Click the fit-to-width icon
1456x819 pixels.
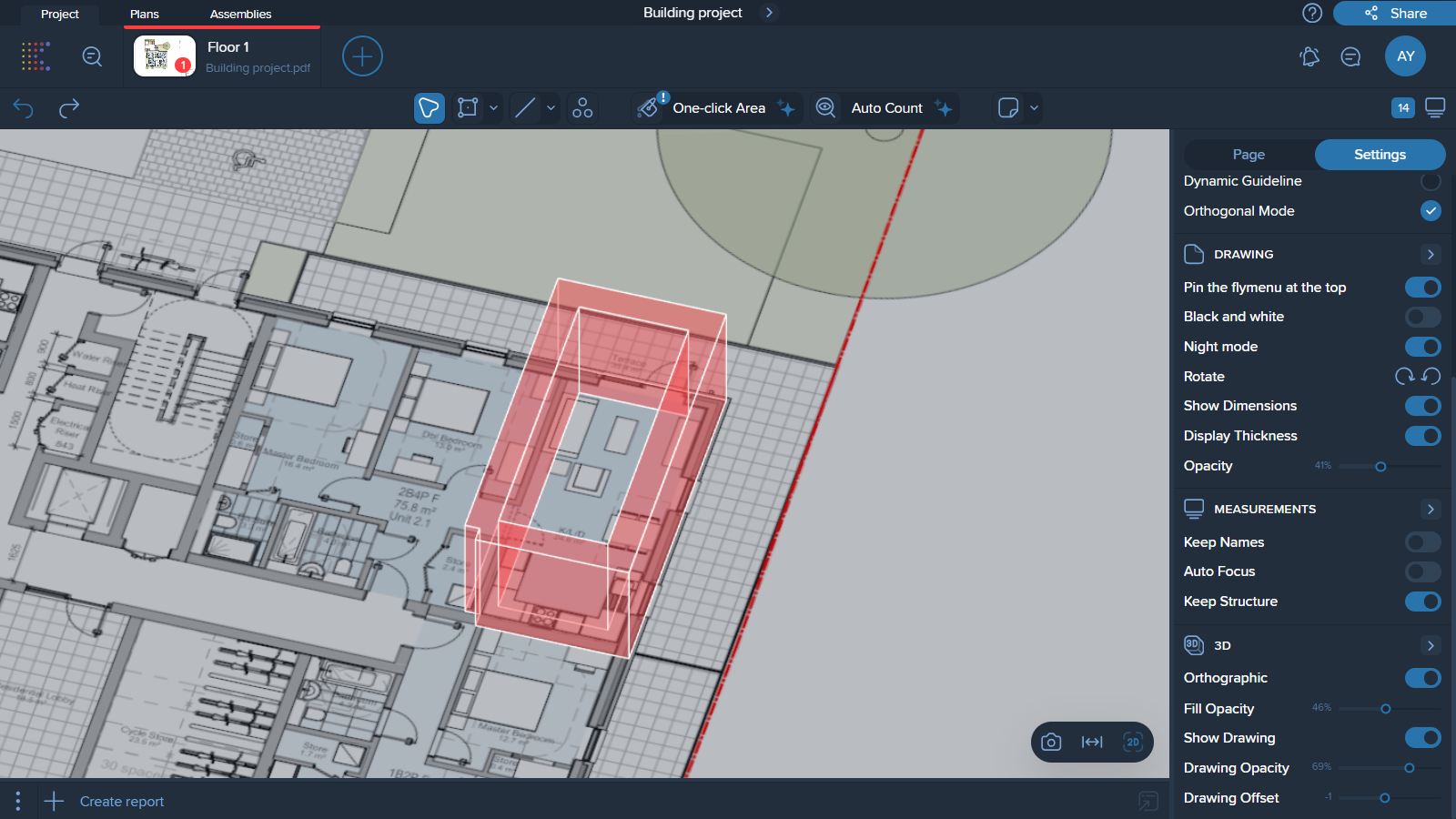point(1092,742)
